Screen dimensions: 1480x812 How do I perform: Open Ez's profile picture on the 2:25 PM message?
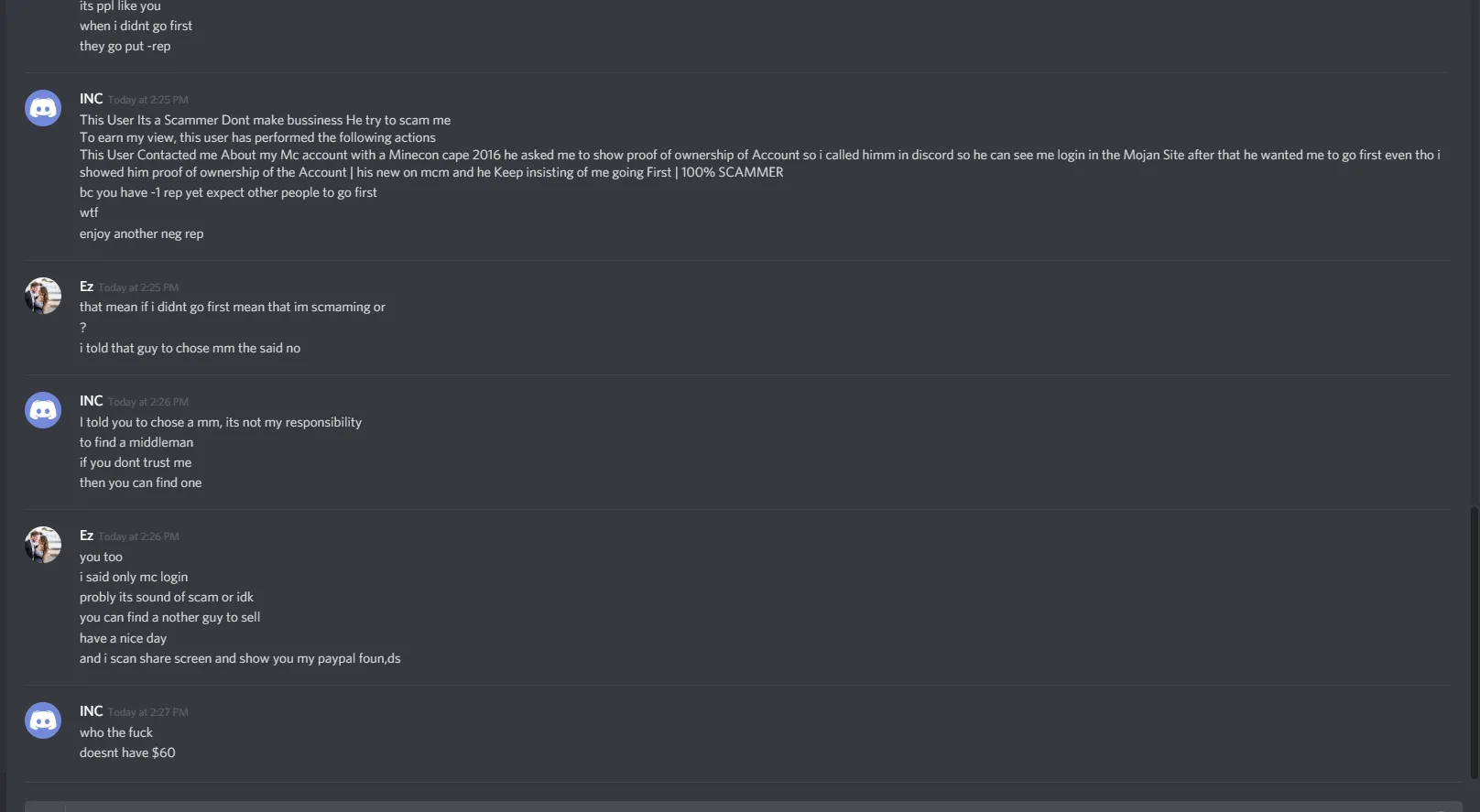[x=43, y=296]
